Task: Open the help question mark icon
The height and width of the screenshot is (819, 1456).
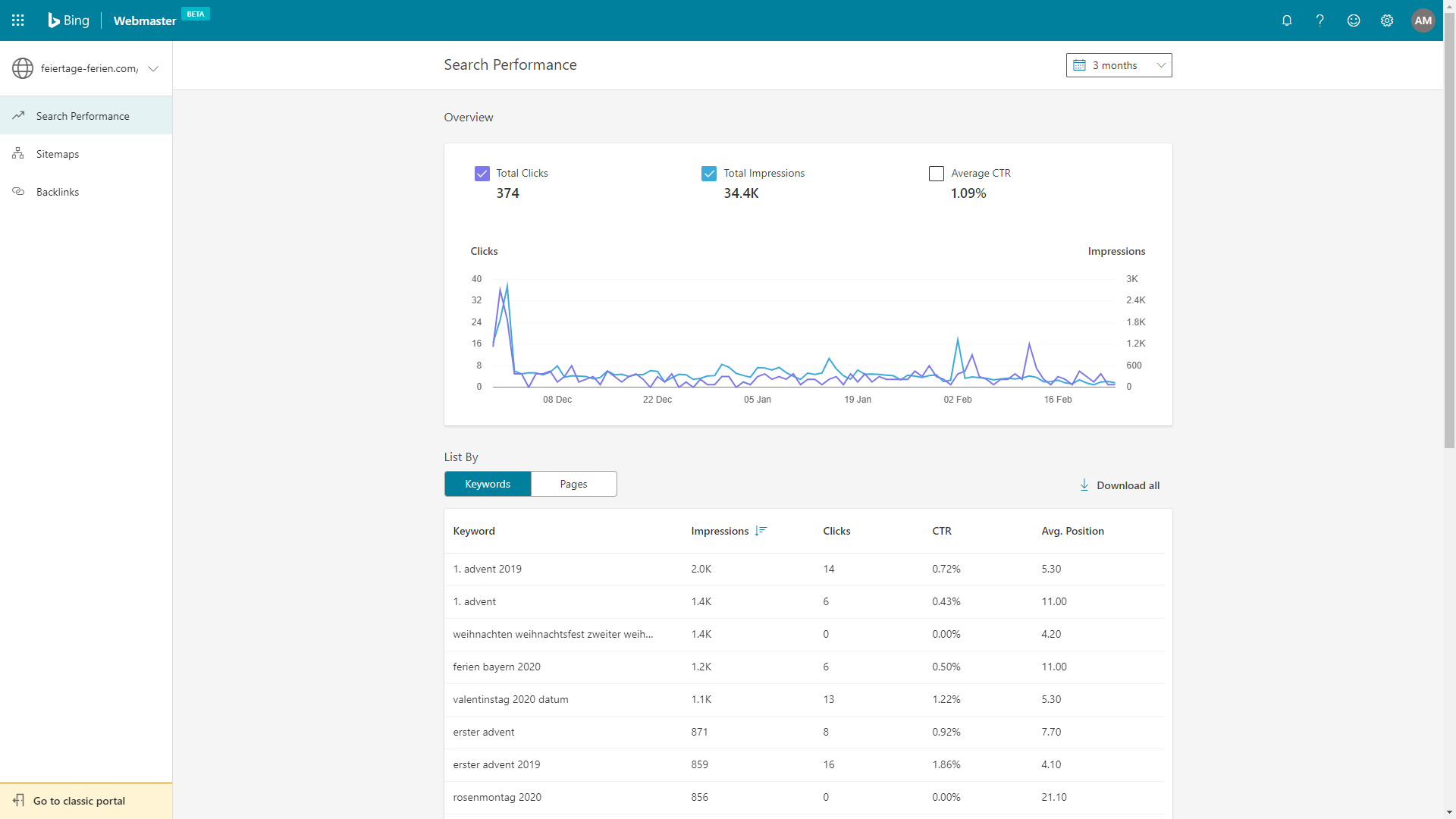Action: (1320, 20)
